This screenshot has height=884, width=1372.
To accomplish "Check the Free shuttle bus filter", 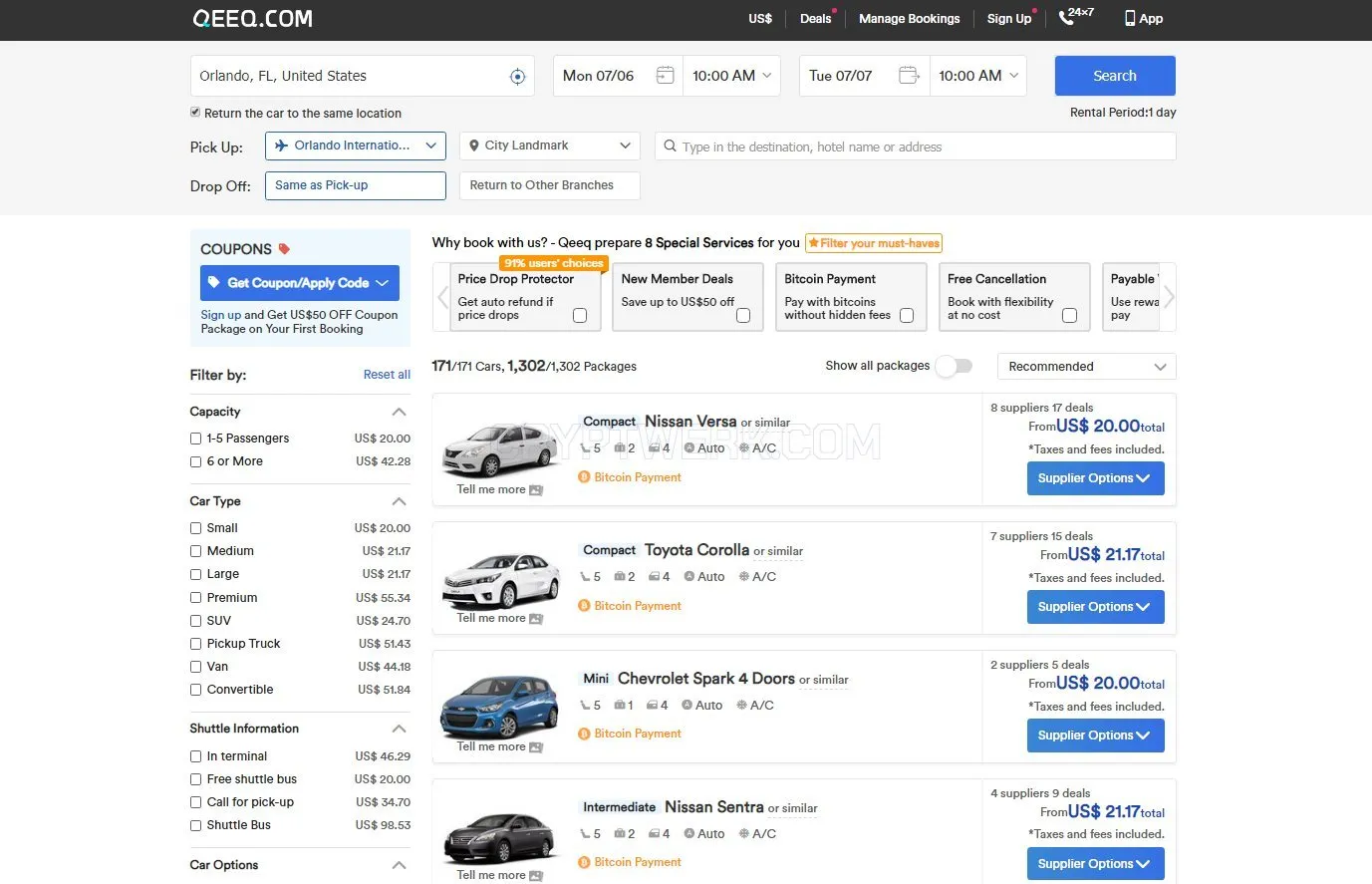I will pos(196,779).
